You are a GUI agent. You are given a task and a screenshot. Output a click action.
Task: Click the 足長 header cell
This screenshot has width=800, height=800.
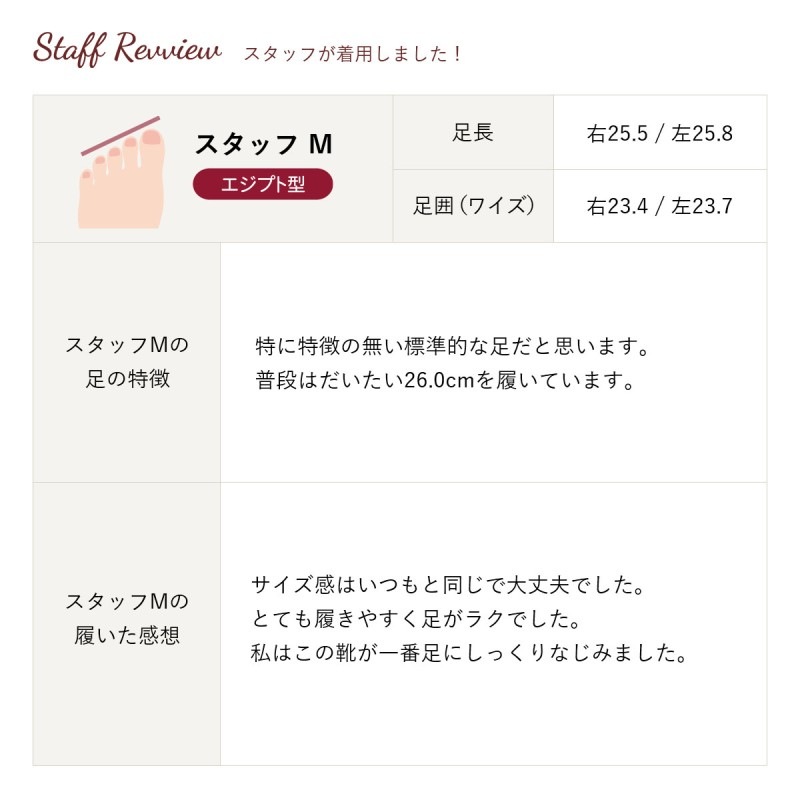(473, 133)
